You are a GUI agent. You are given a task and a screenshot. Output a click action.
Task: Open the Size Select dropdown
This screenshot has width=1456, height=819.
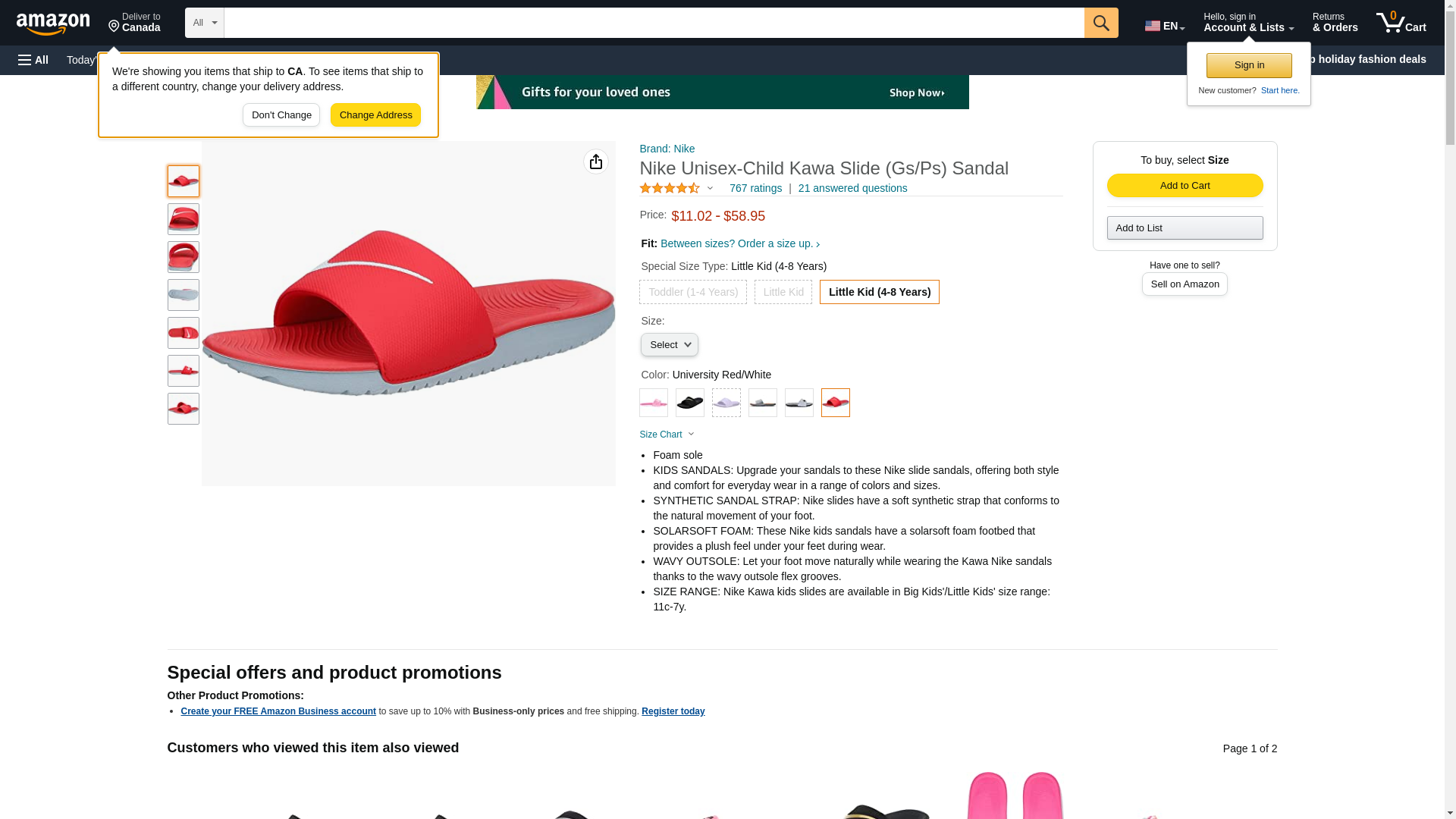coord(669,345)
